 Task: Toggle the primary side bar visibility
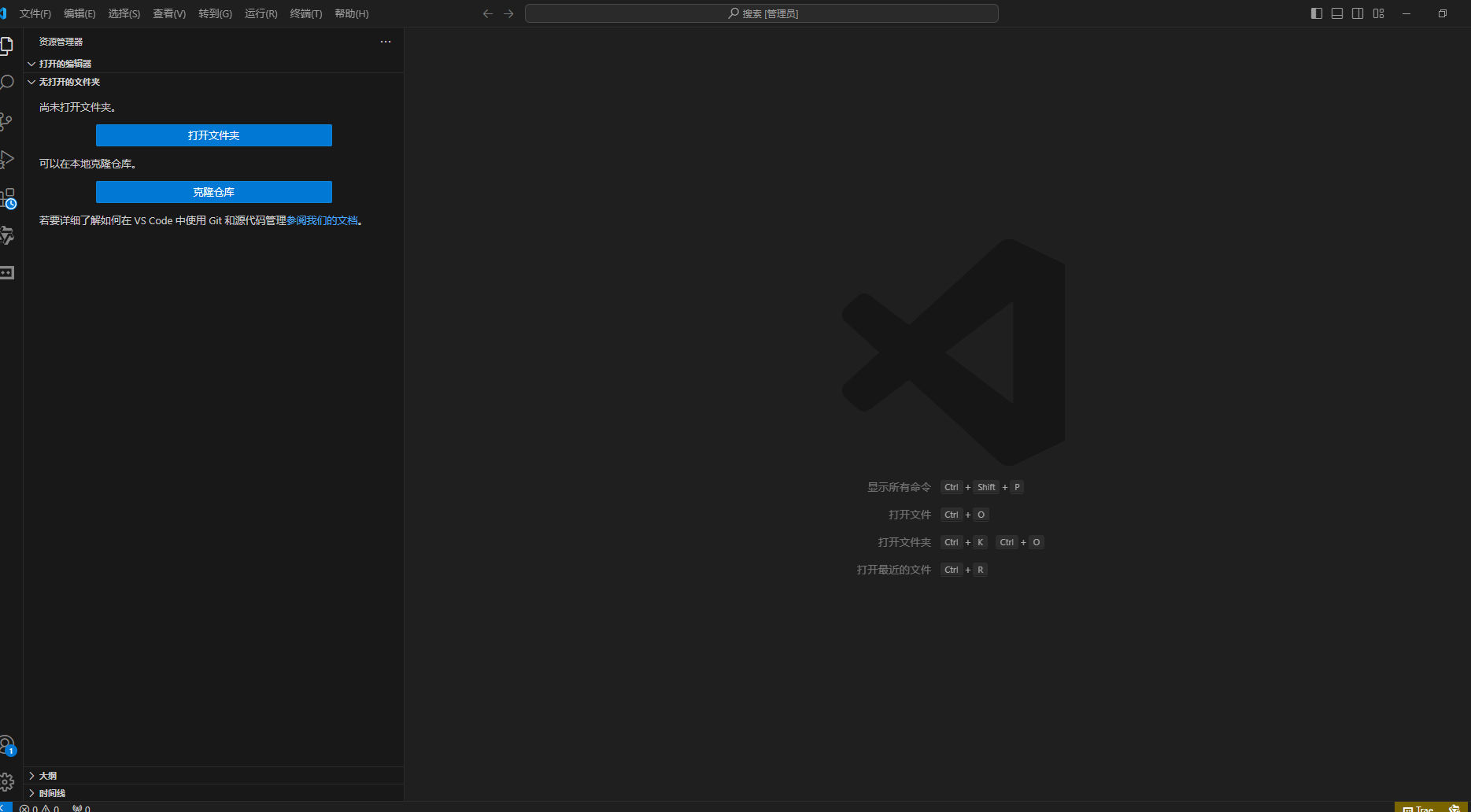pyautogui.click(x=1317, y=13)
